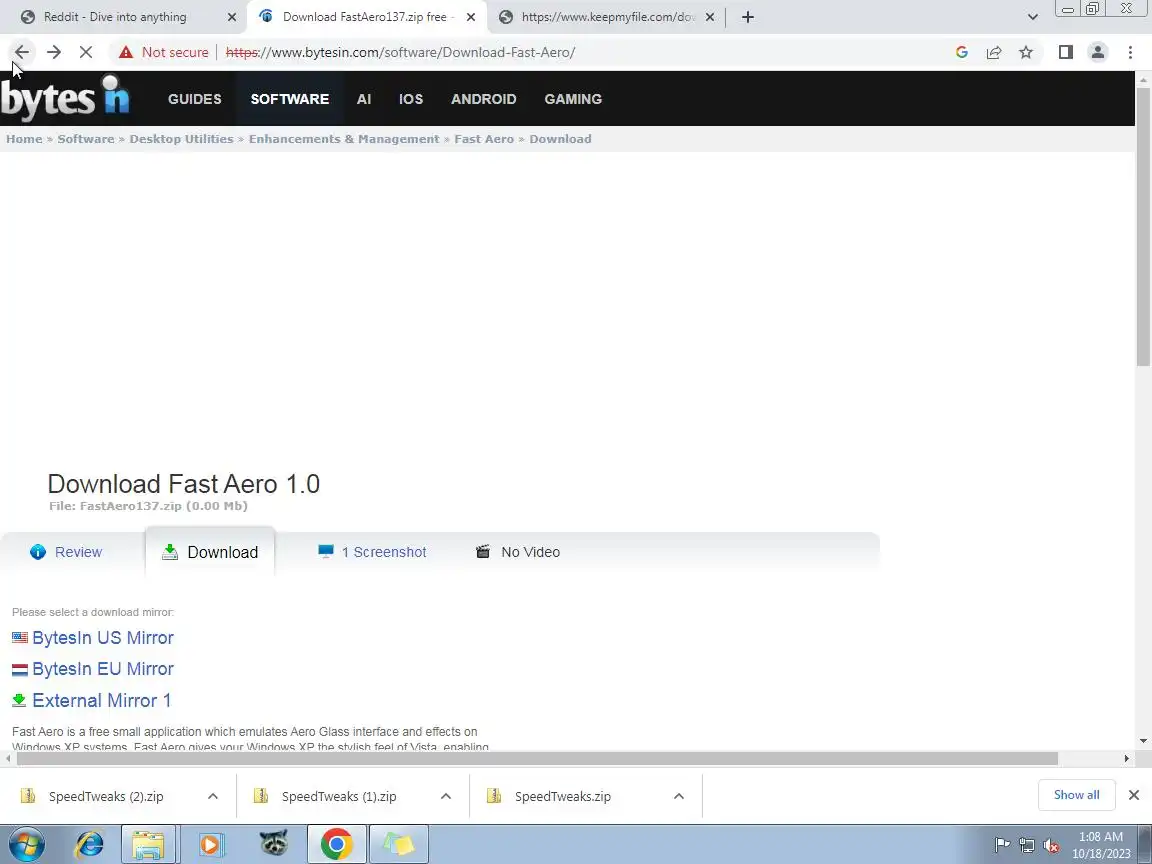1152x864 pixels.
Task: Open Enhancements & Management breadcrumb link
Action: [x=344, y=139]
